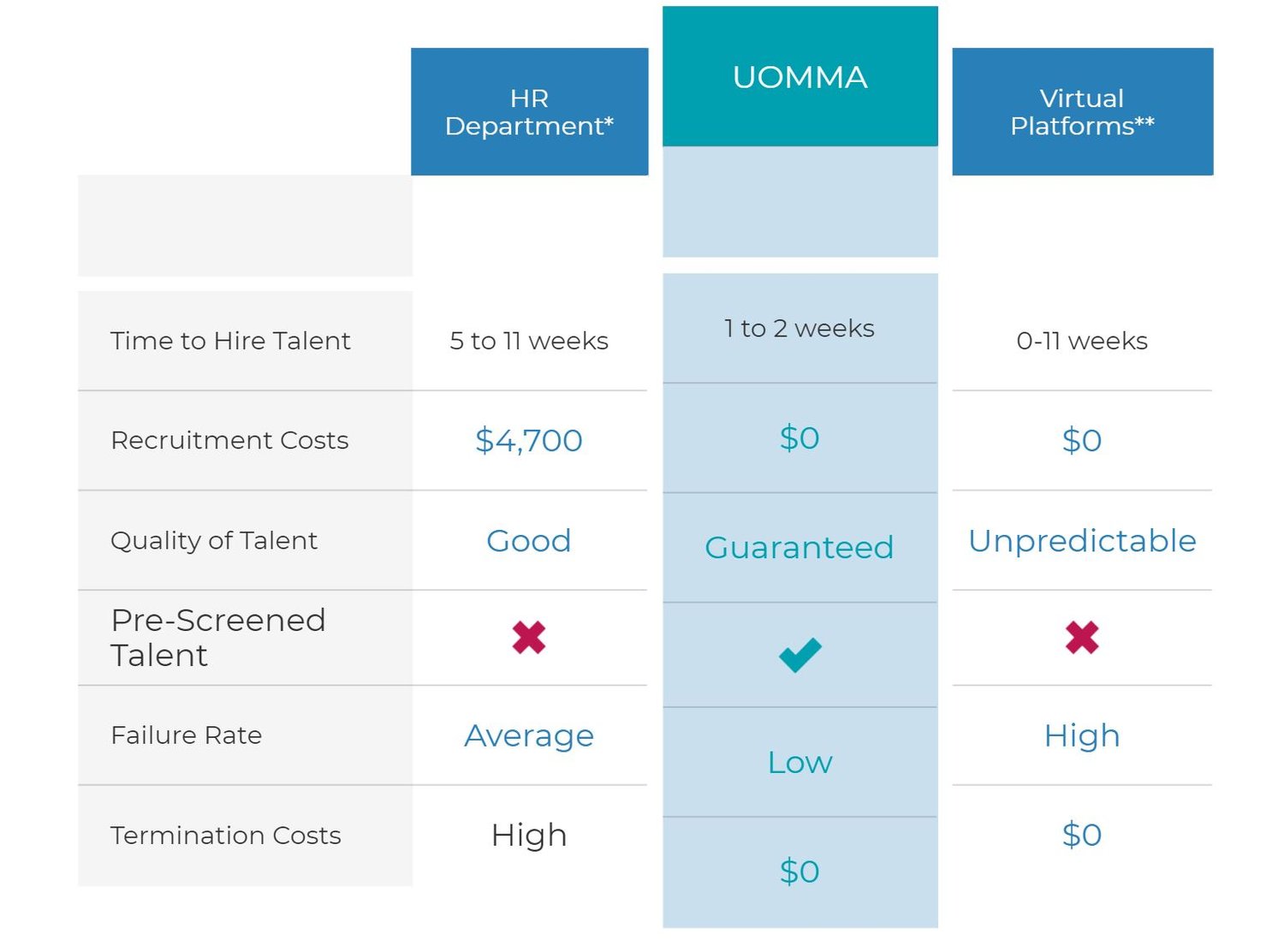1284x952 pixels.
Task: Click the Average failure rate text
Action: point(529,736)
